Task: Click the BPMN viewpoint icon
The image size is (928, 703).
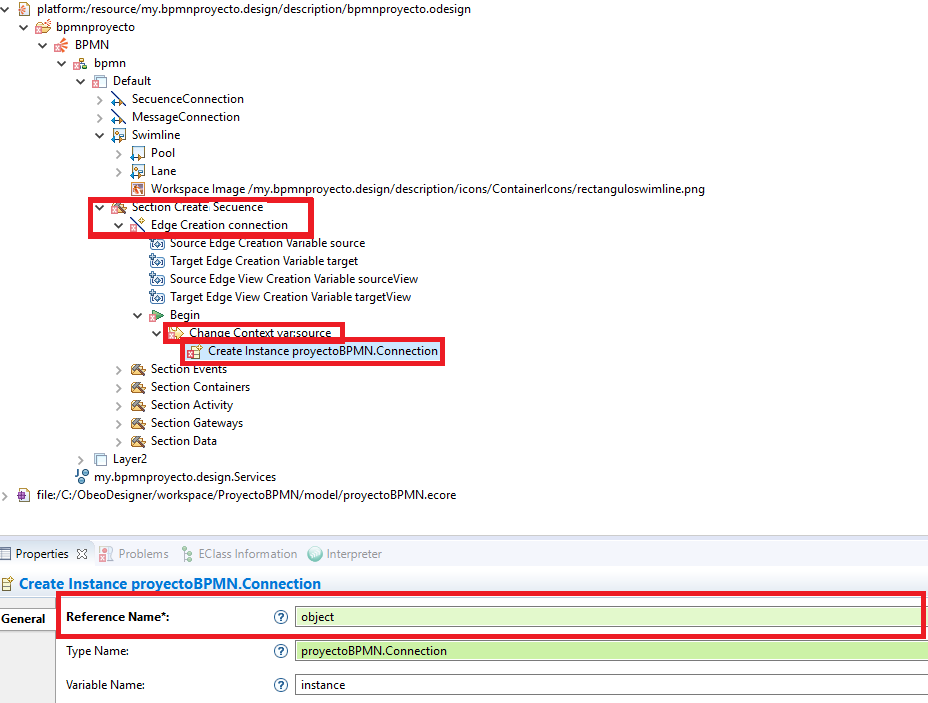Action: [x=62, y=45]
